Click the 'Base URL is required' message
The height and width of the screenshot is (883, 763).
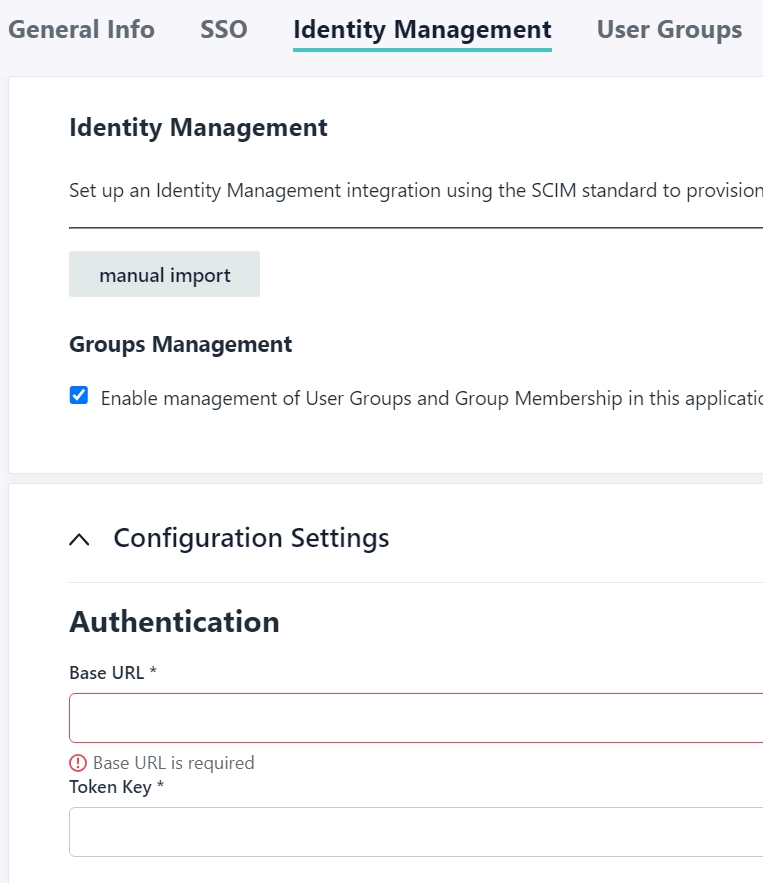173,763
